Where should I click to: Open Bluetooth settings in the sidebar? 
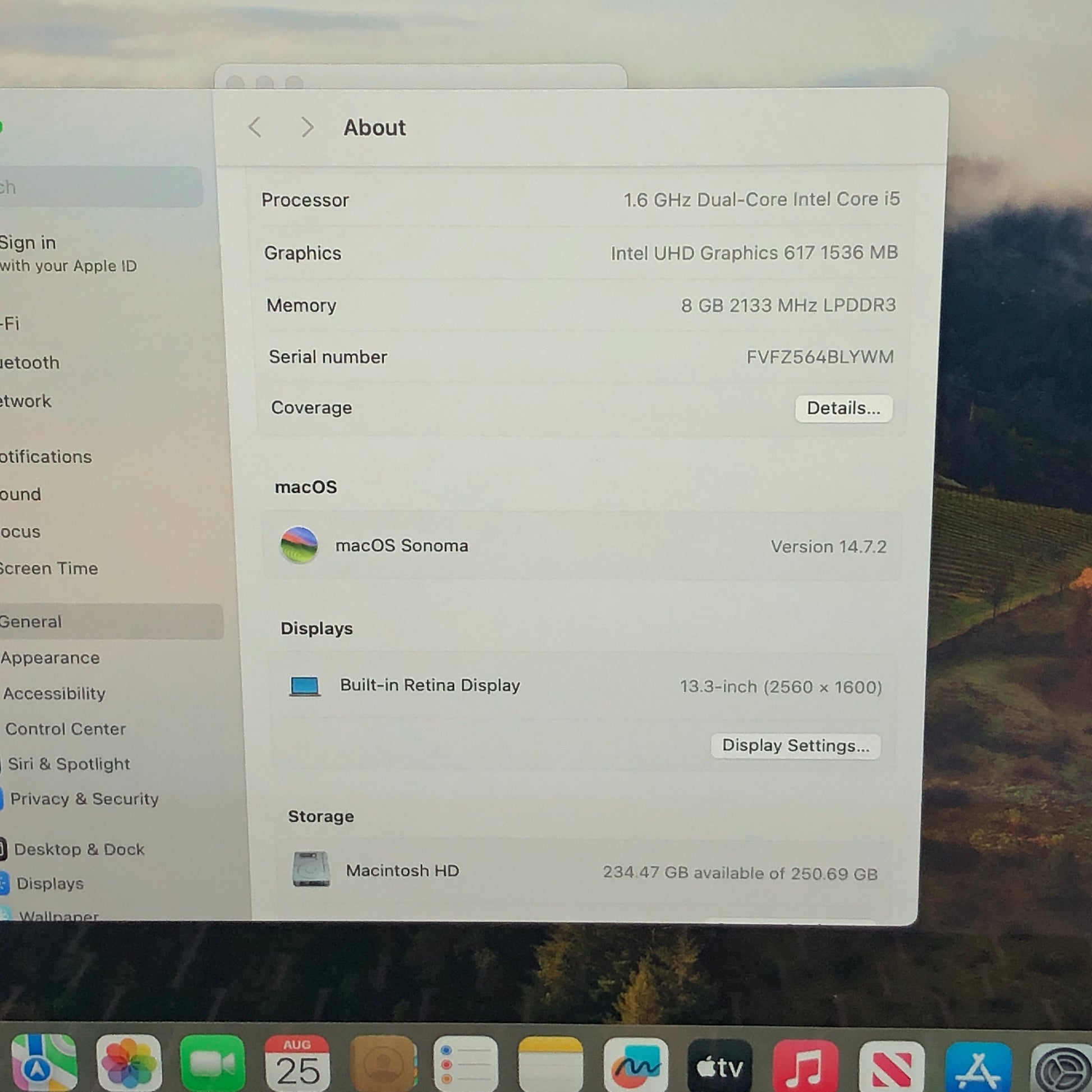click(29, 363)
